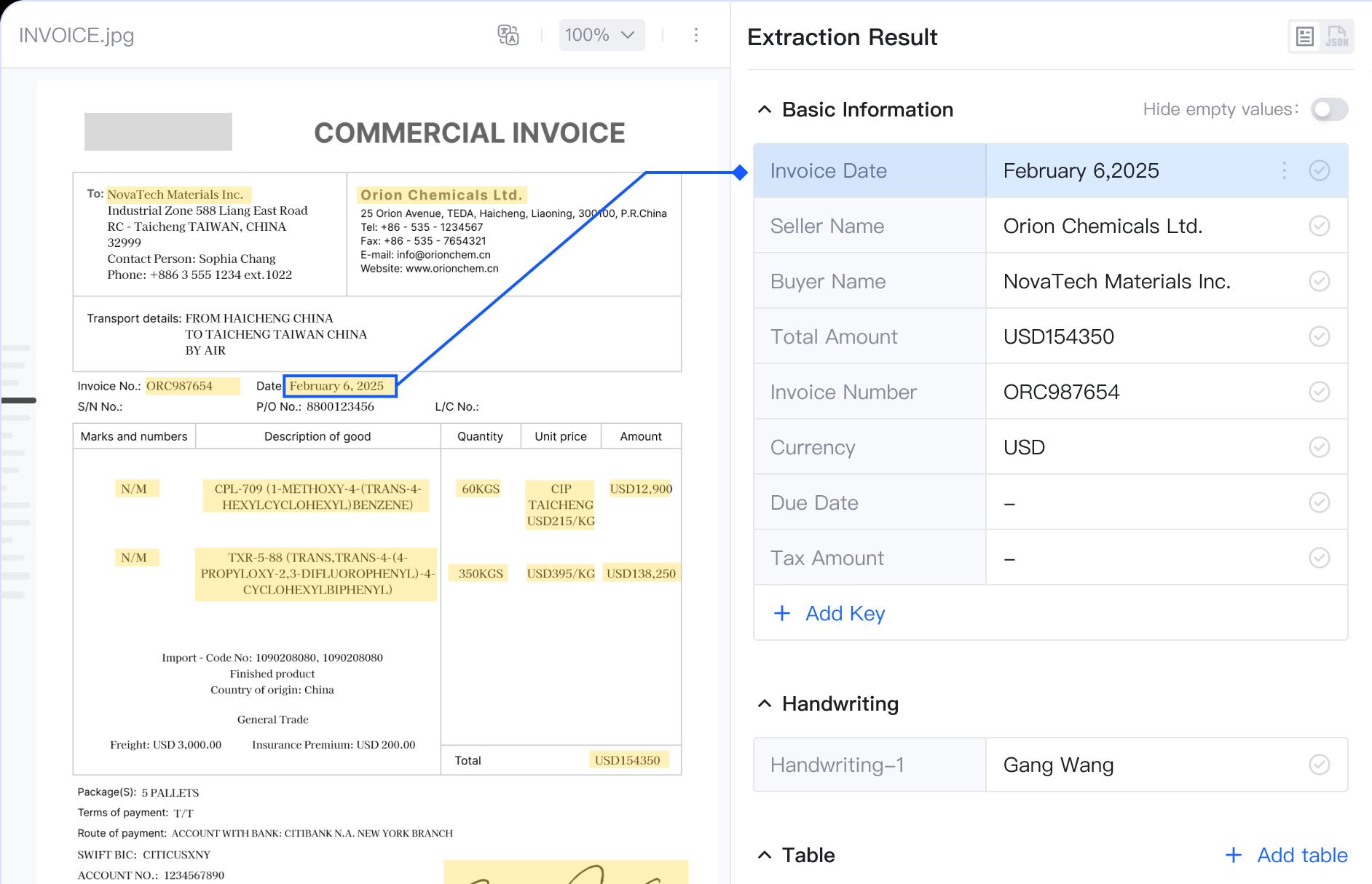Confirm the Tax Amount checkmark
Screen dimensions: 1372x884
click(x=1320, y=558)
